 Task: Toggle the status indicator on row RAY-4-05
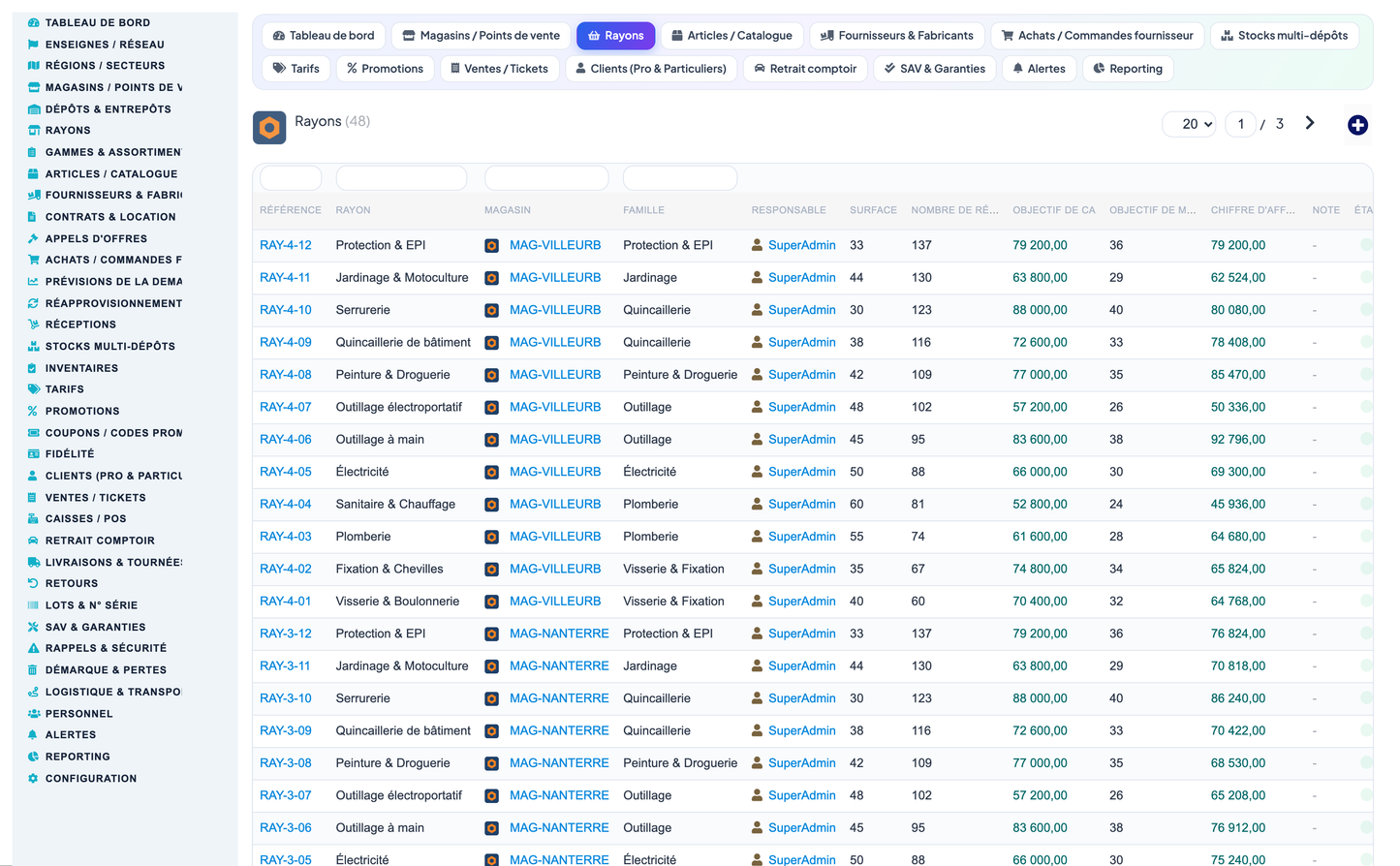tap(1366, 472)
